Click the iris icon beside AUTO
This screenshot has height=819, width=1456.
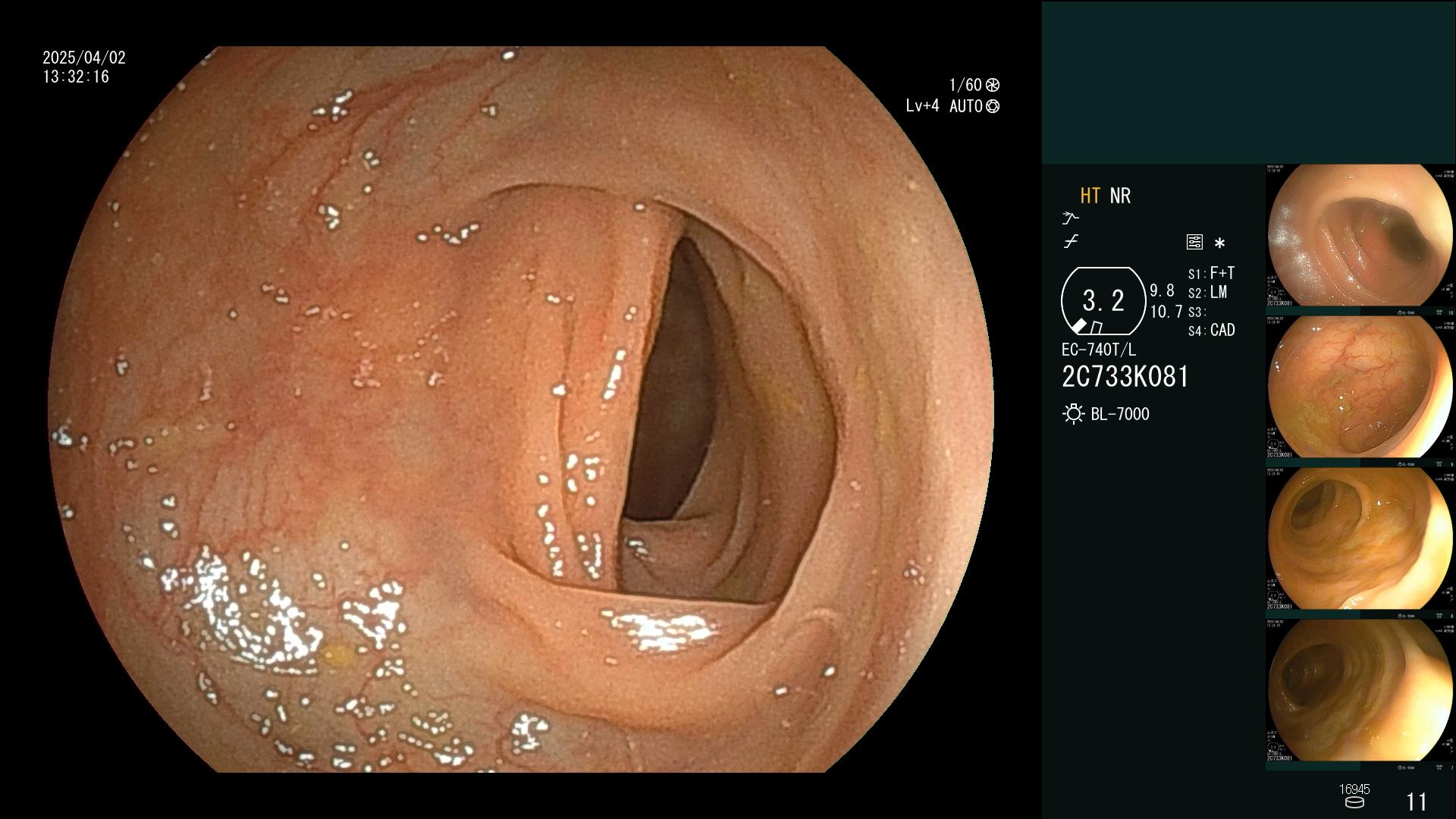click(993, 106)
